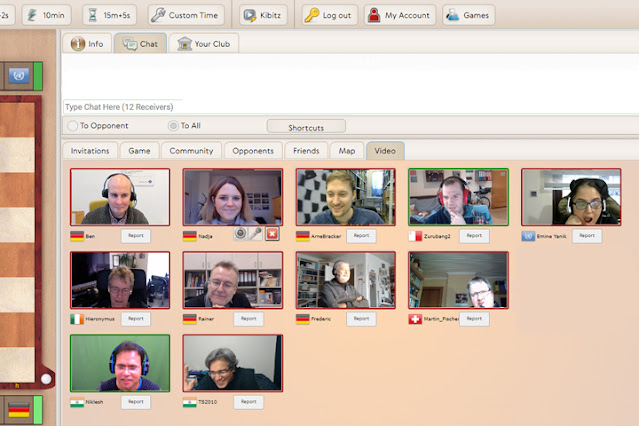This screenshot has height=426, width=639.
Task: Report user Martin_Fischer
Action: click(x=474, y=319)
